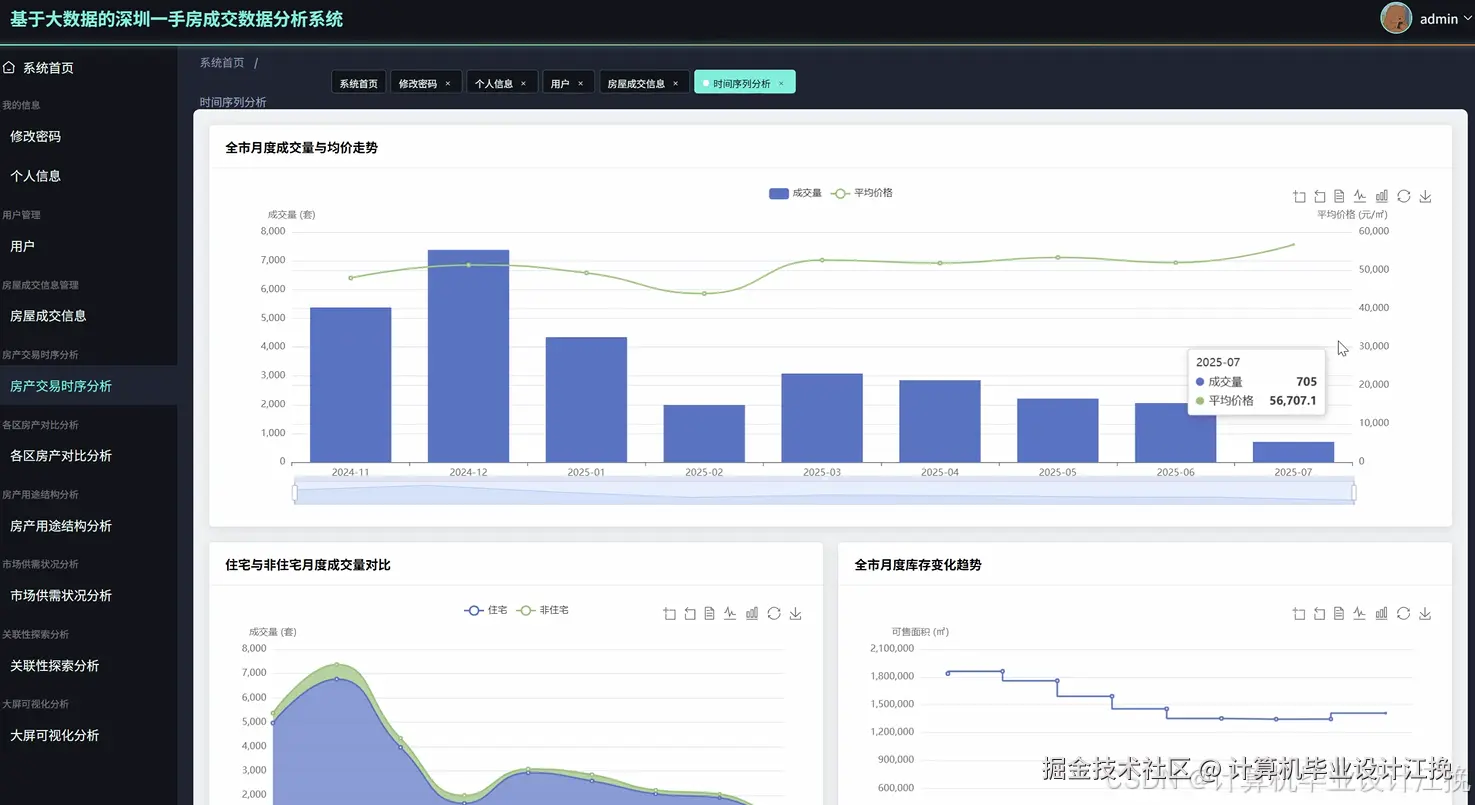This screenshot has width=1475, height=805.
Task: Click the 2024-12 bar in the 成交量 chart
Action: [468, 356]
